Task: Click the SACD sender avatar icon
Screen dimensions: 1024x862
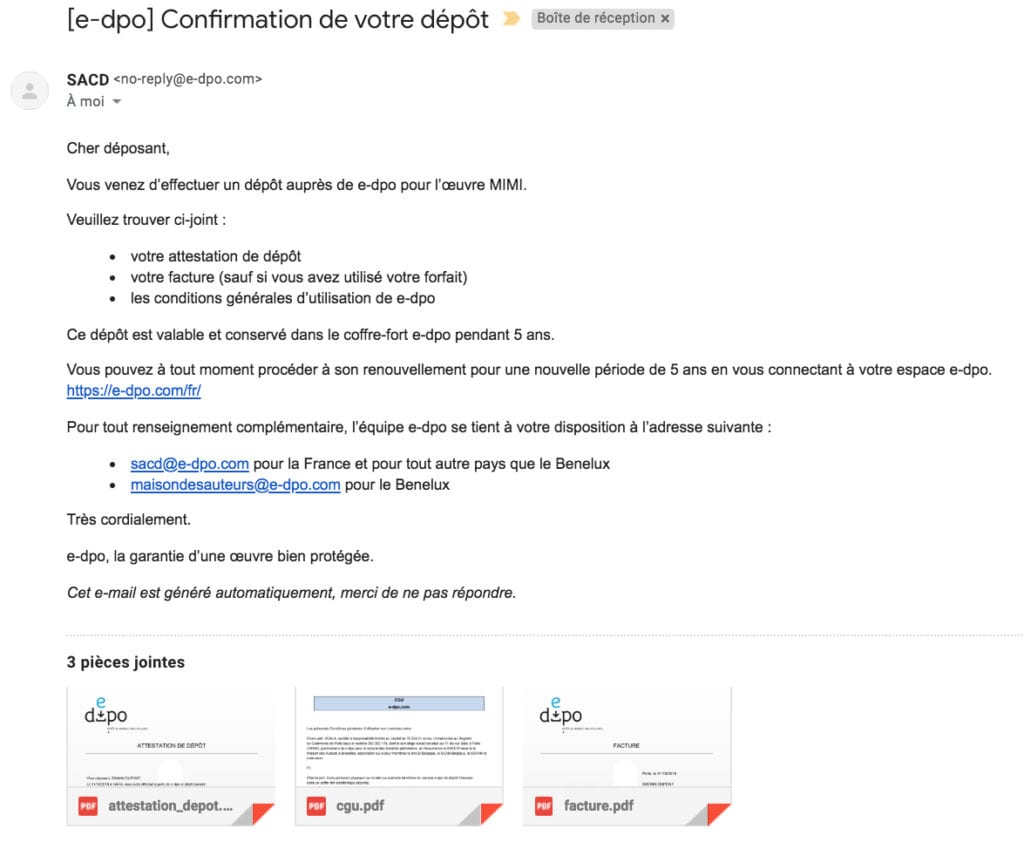Action: (29, 91)
